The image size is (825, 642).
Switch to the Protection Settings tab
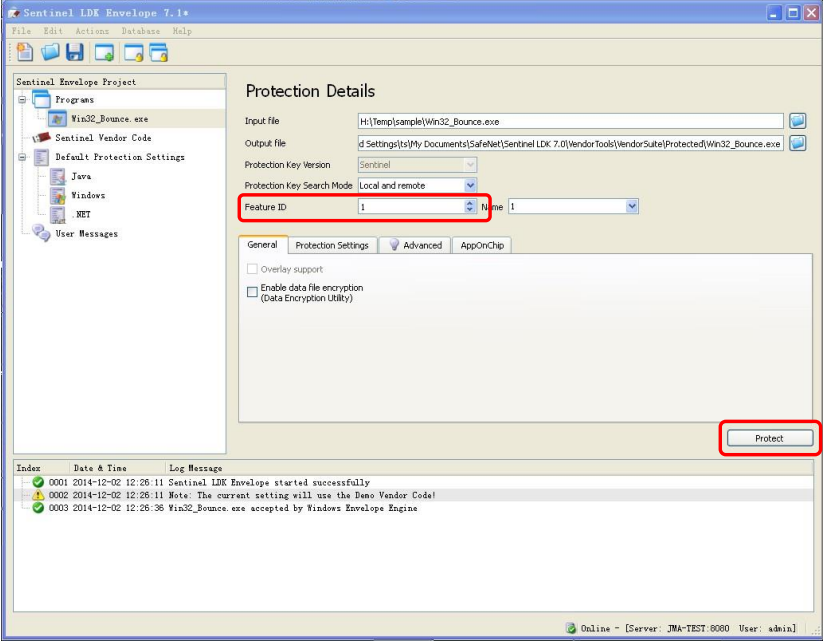click(x=332, y=245)
